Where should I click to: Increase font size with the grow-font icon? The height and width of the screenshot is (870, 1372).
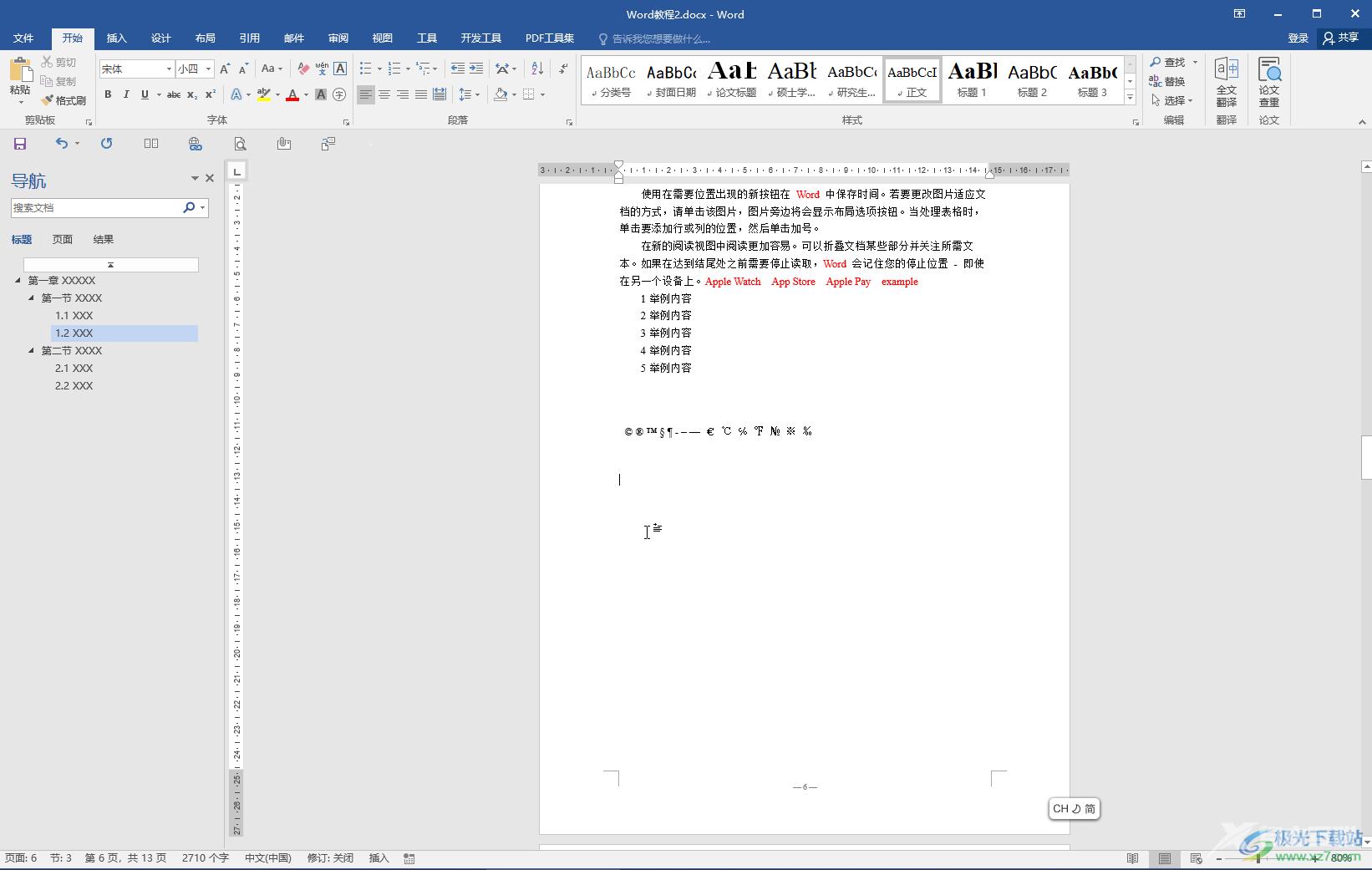[225, 69]
